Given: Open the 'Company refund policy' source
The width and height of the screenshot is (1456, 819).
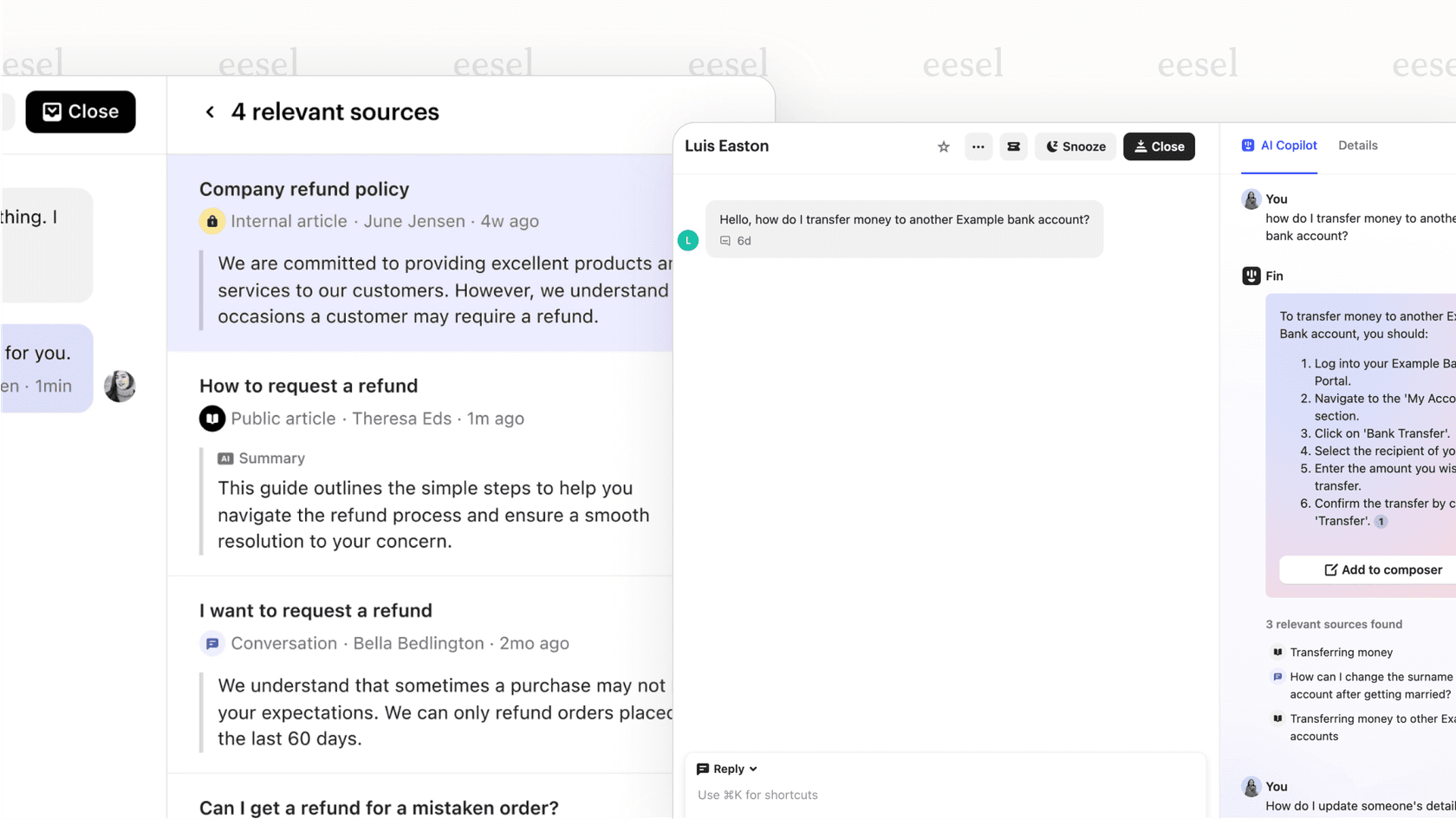Looking at the screenshot, I should (304, 189).
